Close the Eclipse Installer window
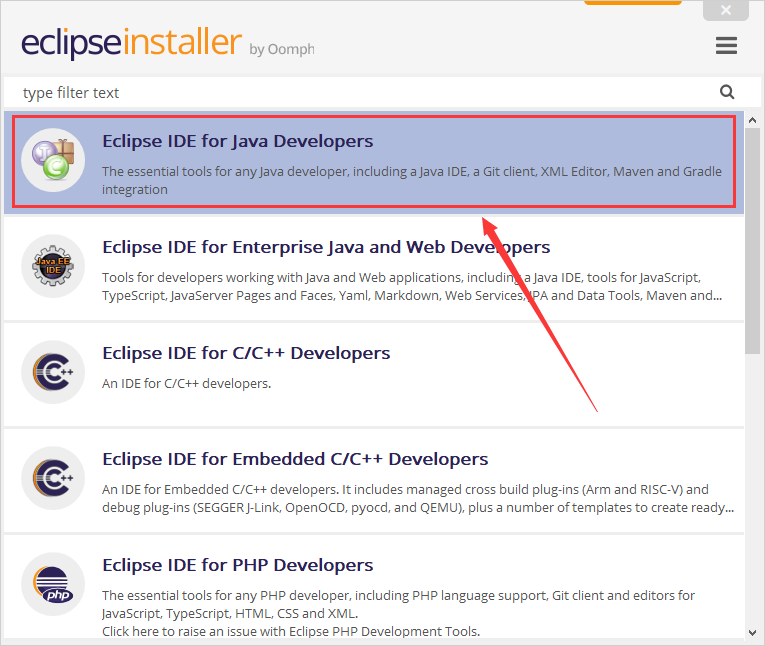 point(727,10)
